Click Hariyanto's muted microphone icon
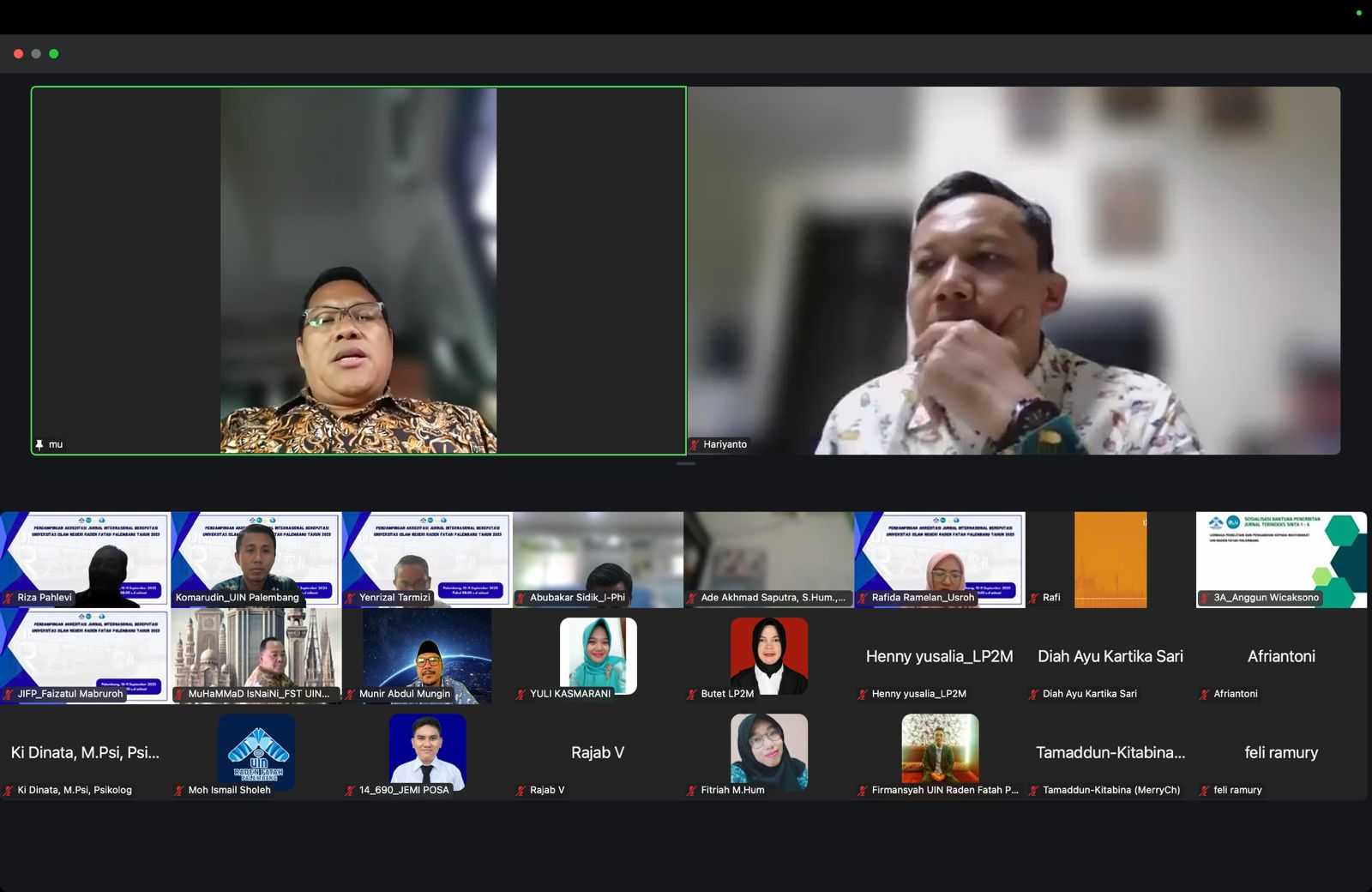Viewport: 1372px width, 892px height. pyautogui.click(x=695, y=444)
